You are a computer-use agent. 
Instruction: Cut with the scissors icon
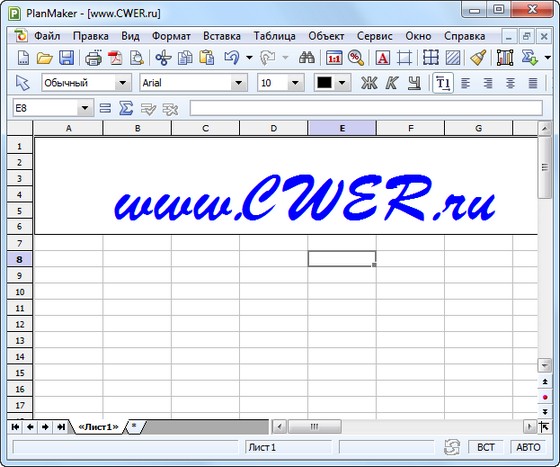[163, 57]
